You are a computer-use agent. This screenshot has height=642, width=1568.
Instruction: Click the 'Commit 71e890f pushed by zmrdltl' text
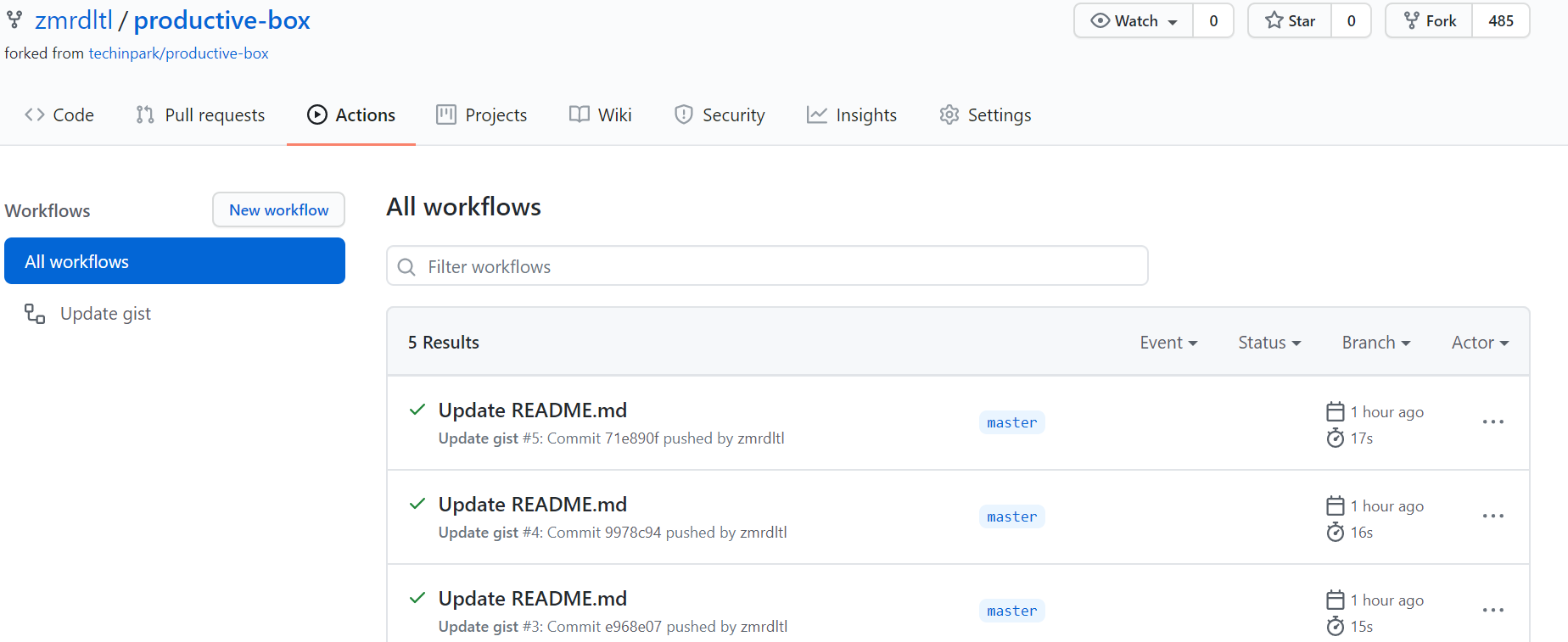pyautogui.click(x=666, y=438)
